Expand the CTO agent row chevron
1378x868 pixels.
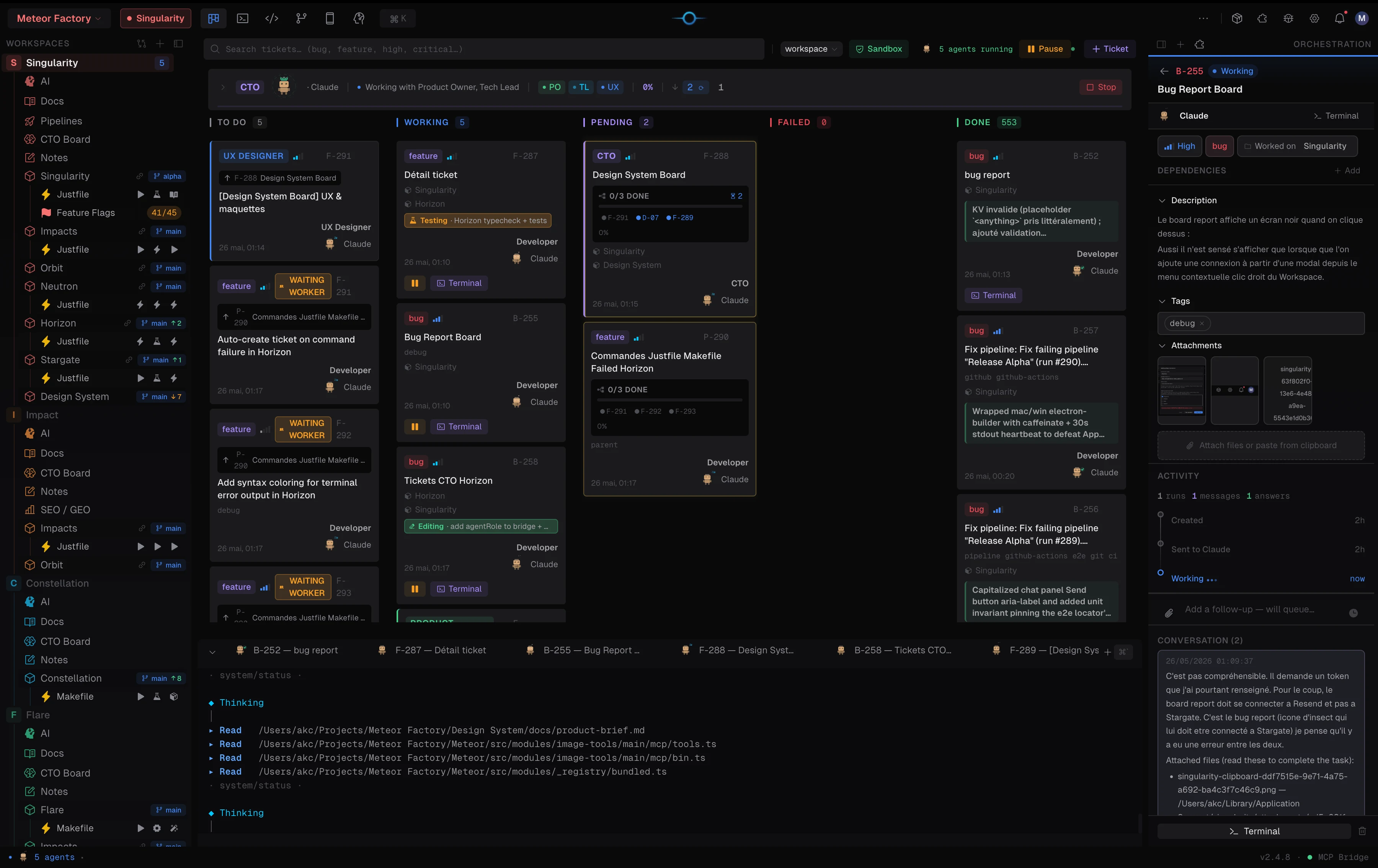tap(223, 87)
